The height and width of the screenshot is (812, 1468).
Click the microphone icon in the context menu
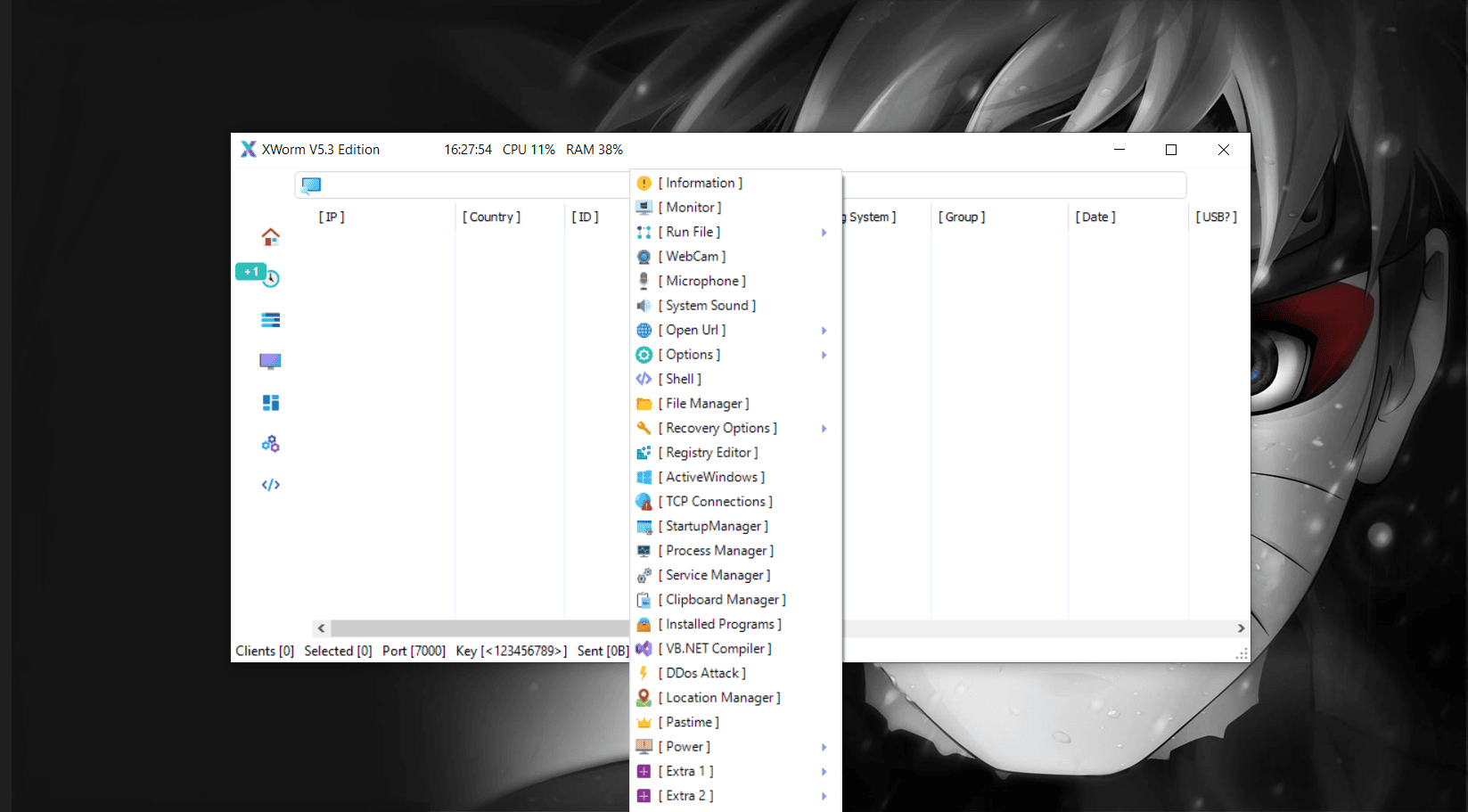coord(644,280)
